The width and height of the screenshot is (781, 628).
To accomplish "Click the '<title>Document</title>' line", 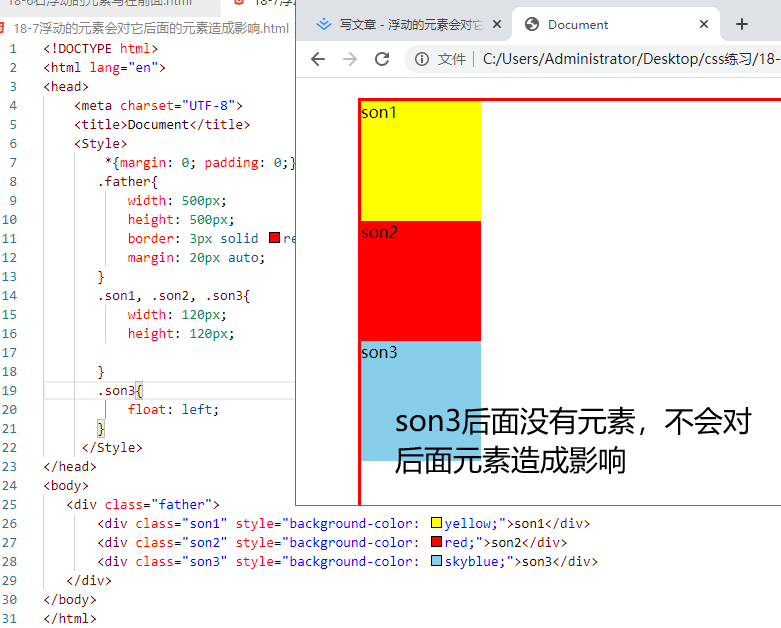I will [162, 125].
